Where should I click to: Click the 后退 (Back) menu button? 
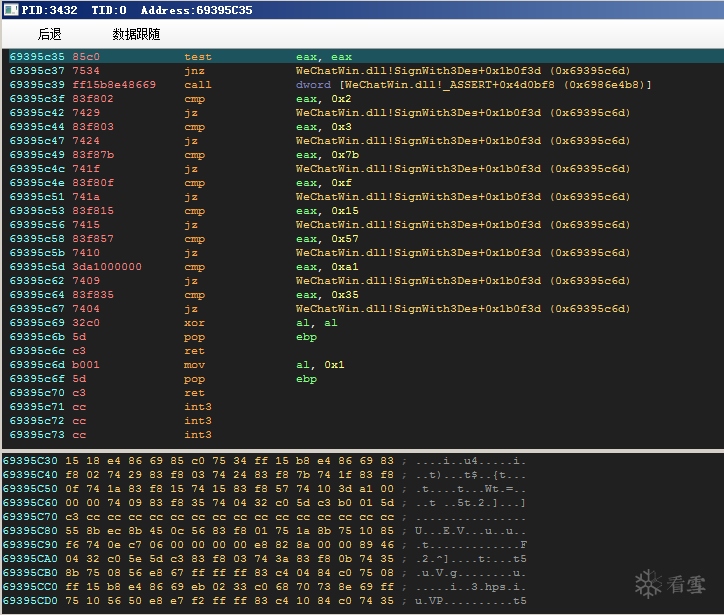point(49,34)
